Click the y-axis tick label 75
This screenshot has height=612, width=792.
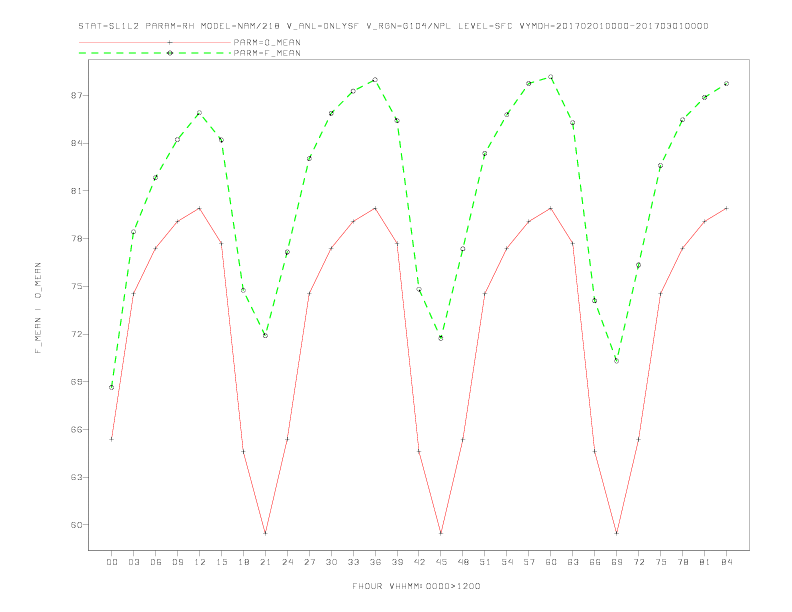[x=77, y=286]
